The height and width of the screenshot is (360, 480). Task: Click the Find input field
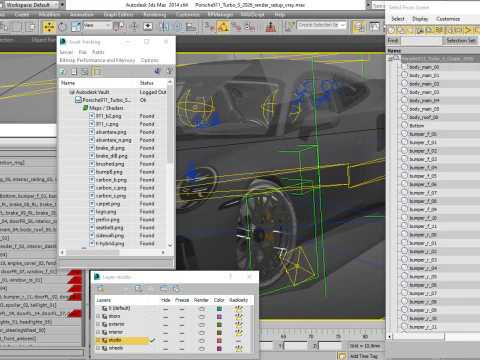coord(421,41)
